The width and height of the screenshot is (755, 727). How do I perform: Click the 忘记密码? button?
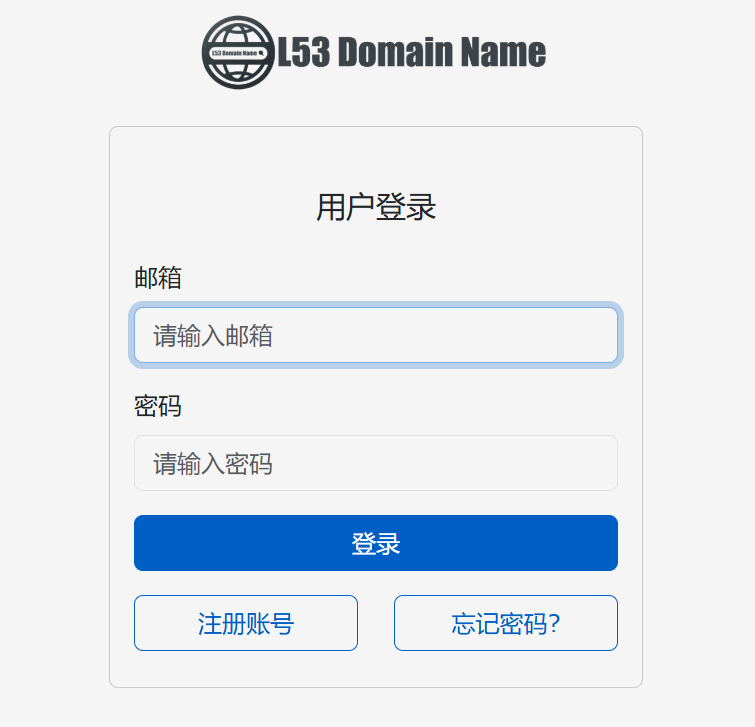tap(505, 623)
